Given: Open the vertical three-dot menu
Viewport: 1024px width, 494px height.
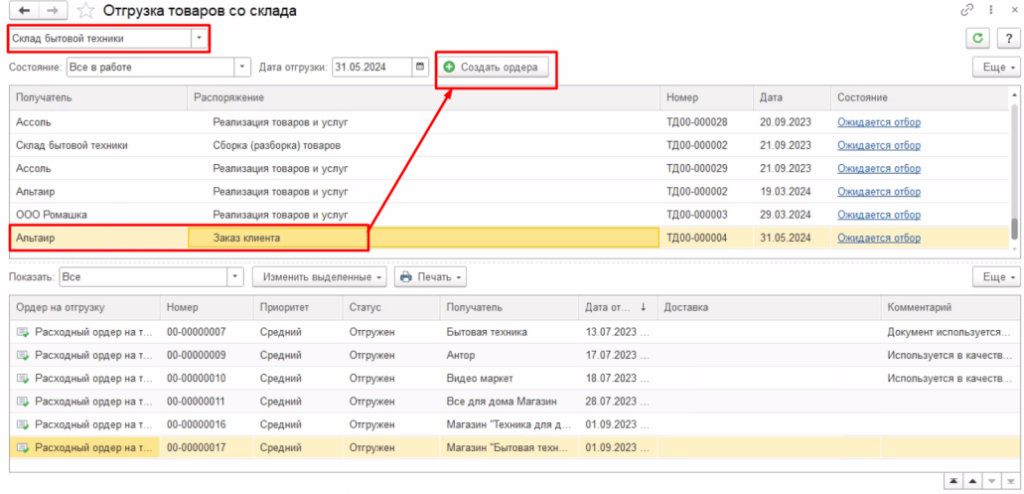Looking at the screenshot, I should tap(989, 10).
